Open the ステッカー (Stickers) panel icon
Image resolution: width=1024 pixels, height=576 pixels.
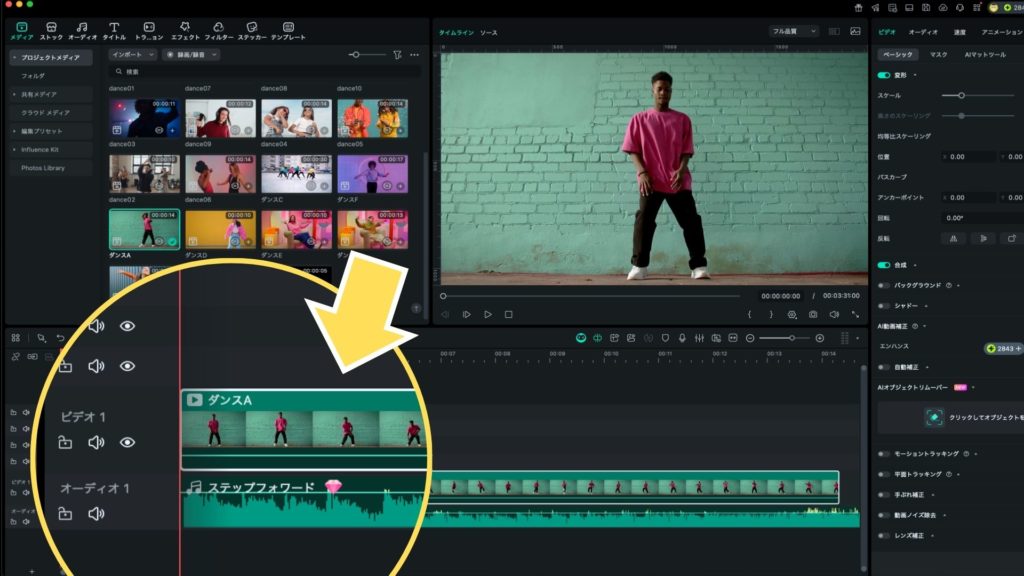(x=252, y=27)
